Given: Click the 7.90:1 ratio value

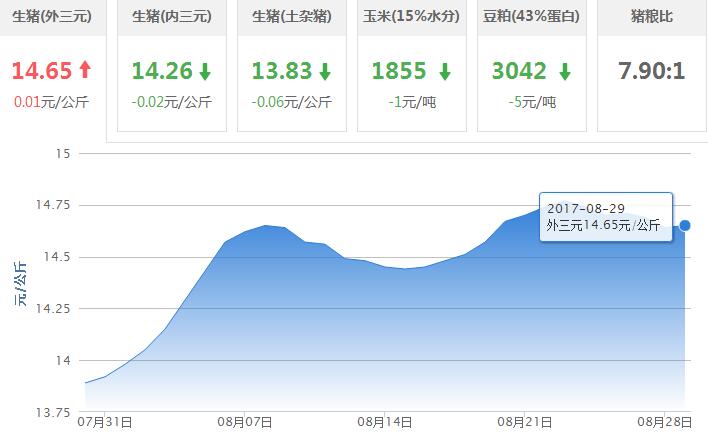Looking at the screenshot, I should tap(651, 72).
